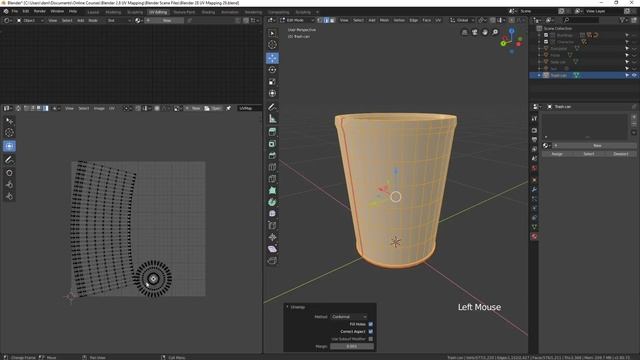
Task: Open the File menu
Action: [15, 11]
